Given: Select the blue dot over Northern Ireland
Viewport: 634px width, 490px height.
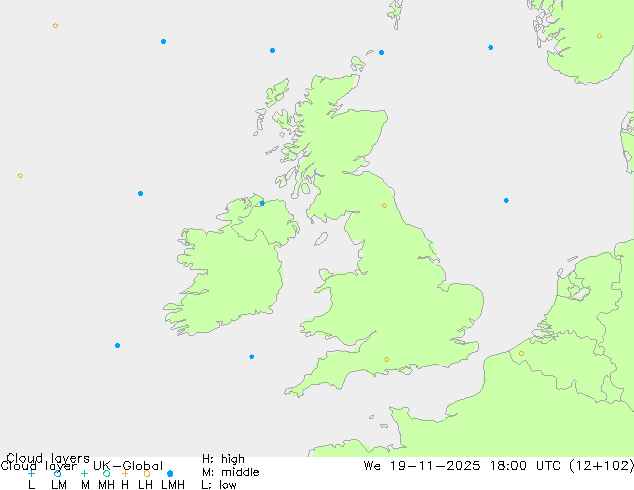Looking at the screenshot, I should tap(262, 203).
